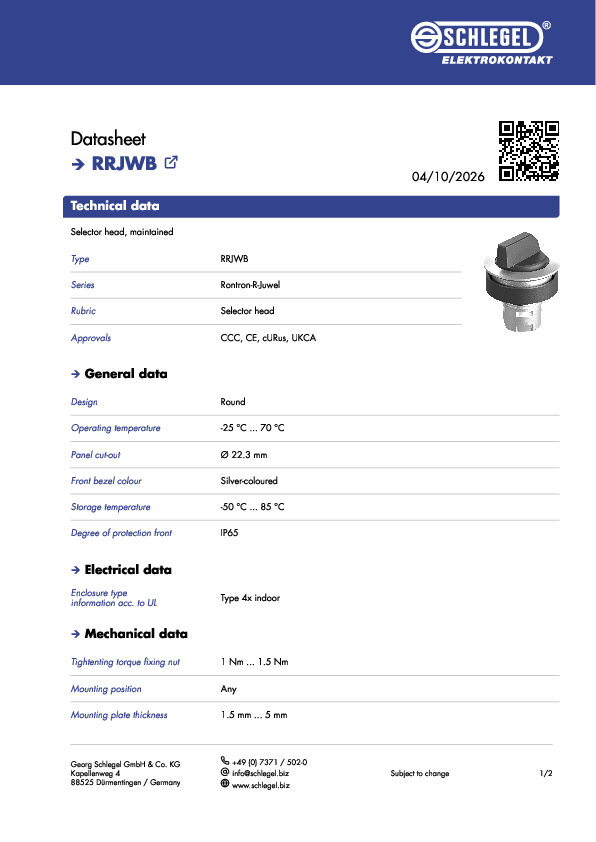596x842 pixels.
Task: Click the address line 'Kapellenweg 4'
Action: 95,773
